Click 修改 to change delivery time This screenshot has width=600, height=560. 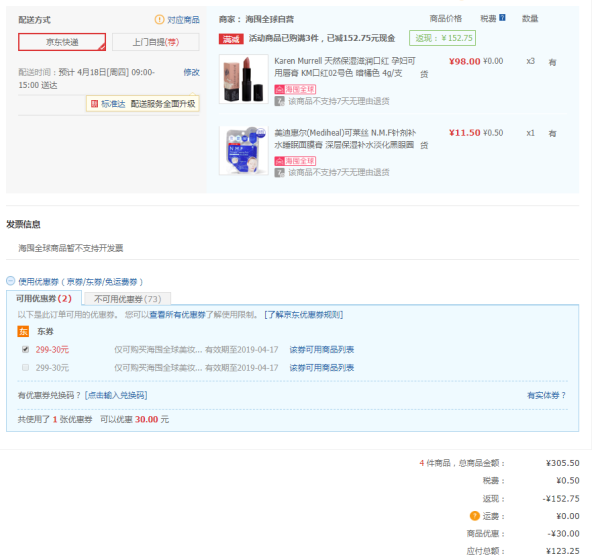(x=191, y=72)
